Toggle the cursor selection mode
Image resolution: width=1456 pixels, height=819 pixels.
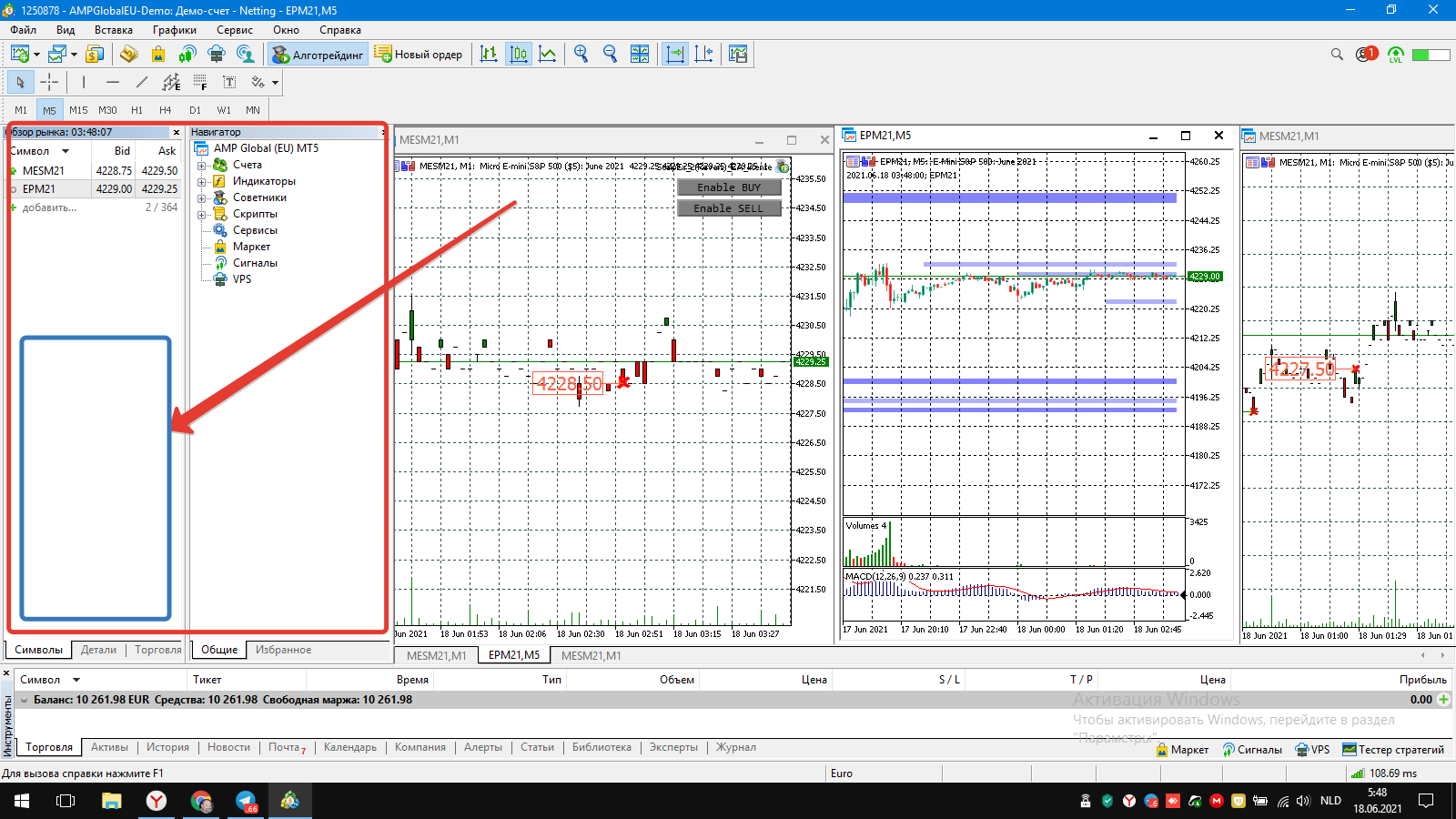[x=20, y=82]
